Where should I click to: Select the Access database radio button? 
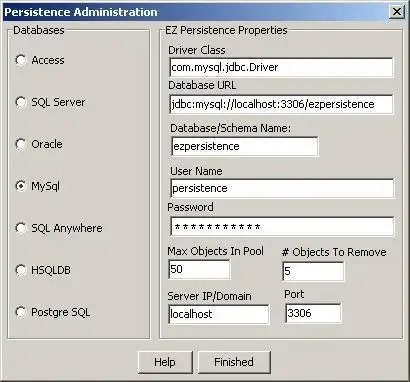(21, 60)
